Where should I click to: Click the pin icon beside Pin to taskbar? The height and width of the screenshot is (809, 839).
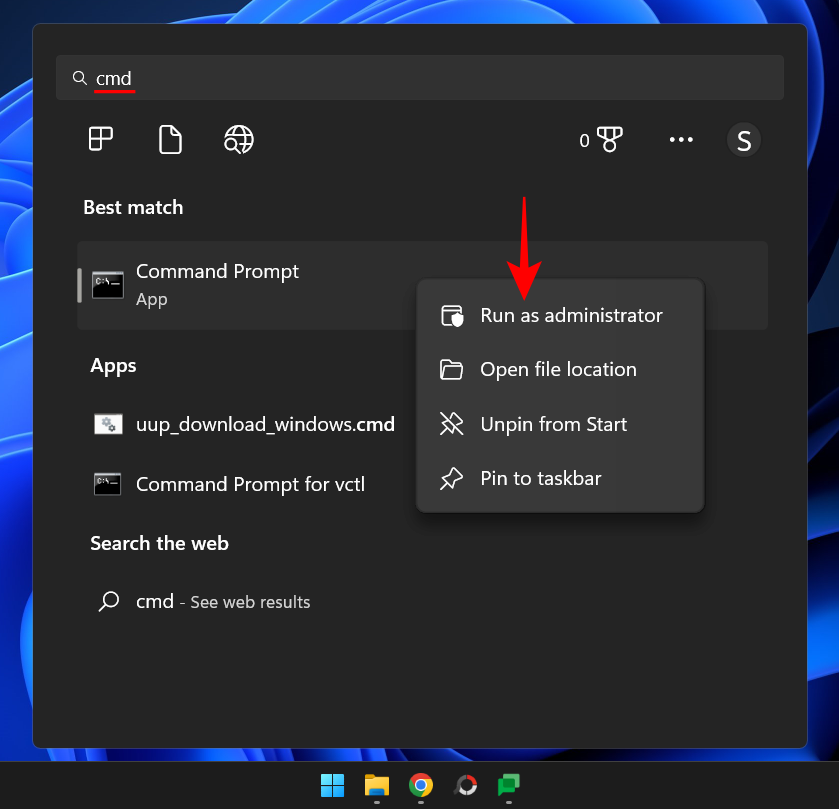click(451, 478)
